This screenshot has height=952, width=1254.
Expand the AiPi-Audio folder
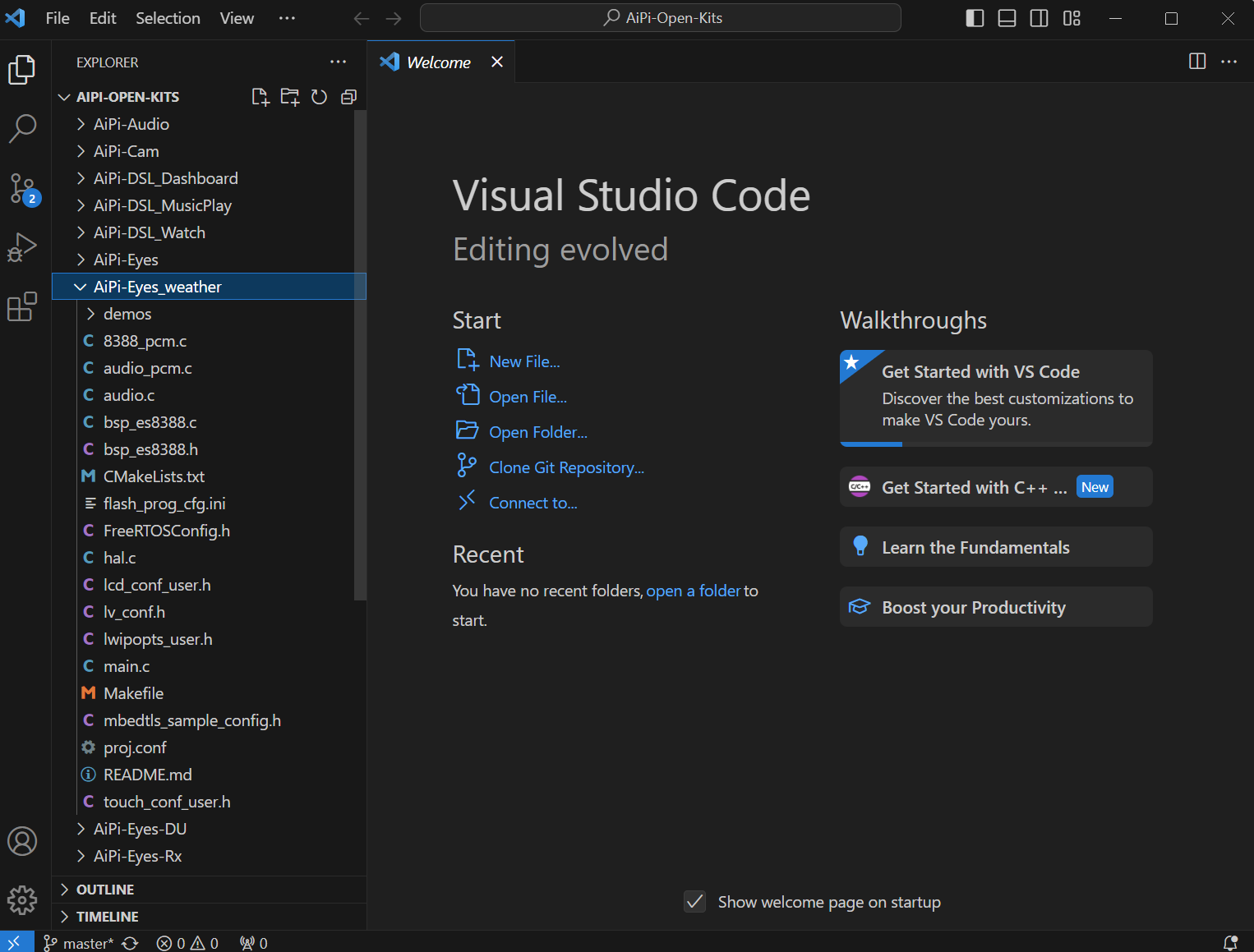click(209, 124)
